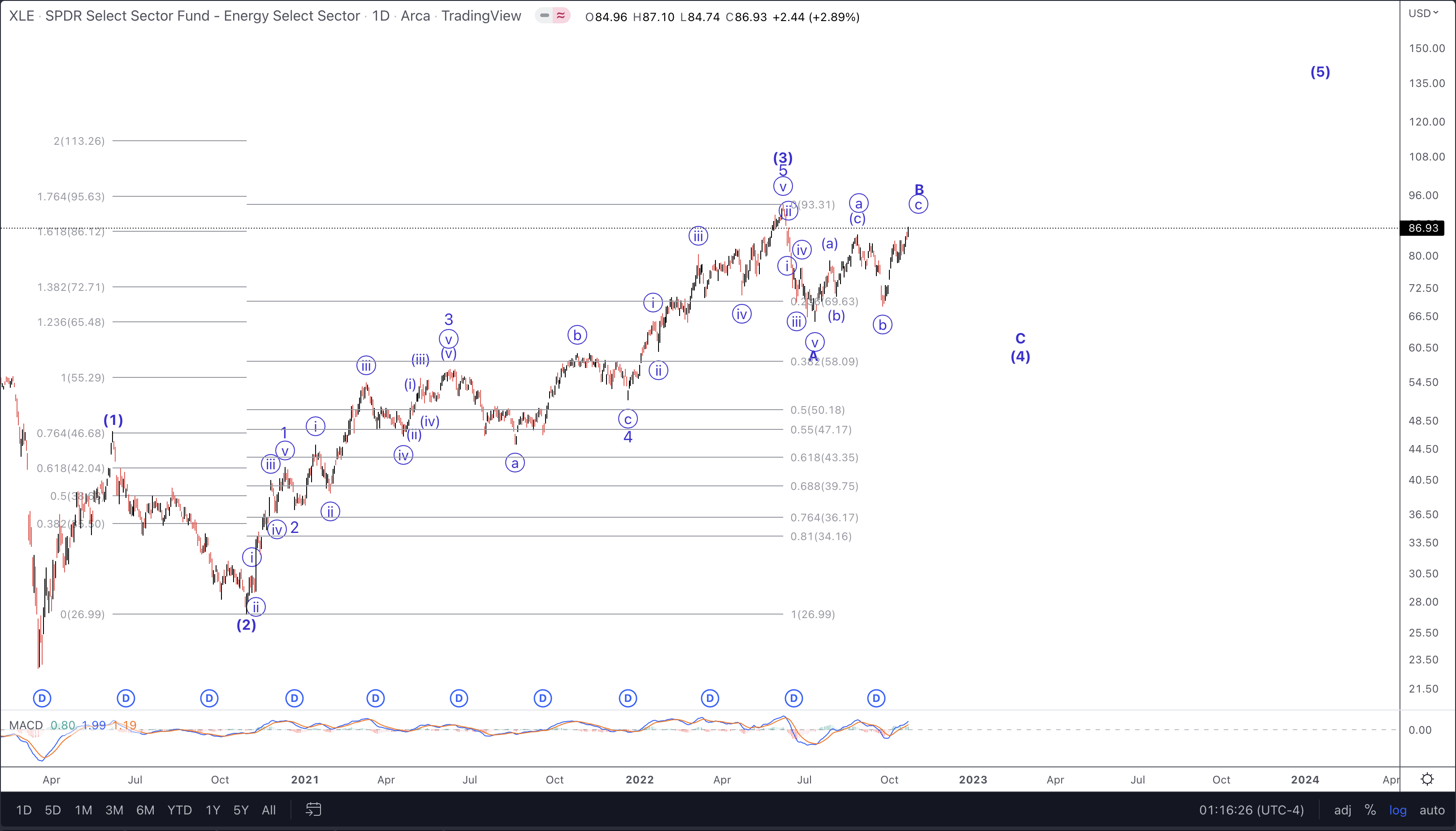Screen dimensions: 1456x831
Task: Select the 1Y time range
Action: tap(212, 810)
